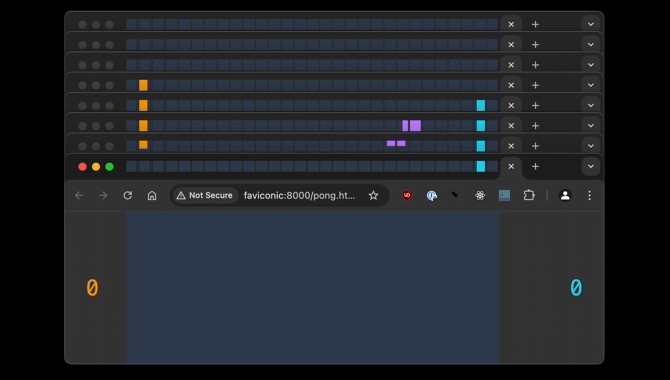Open the blue 1Password extension icon

pos(432,195)
